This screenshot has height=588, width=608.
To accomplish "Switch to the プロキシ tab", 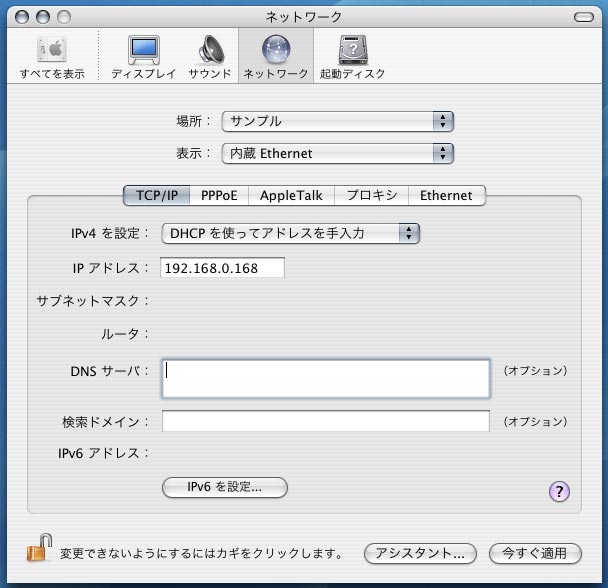I will [371, 195].
